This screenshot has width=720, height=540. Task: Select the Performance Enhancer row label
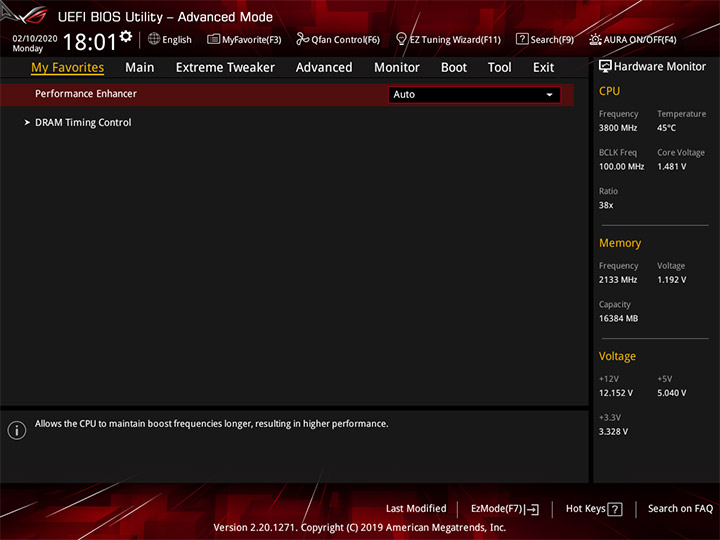pos(86,94)
